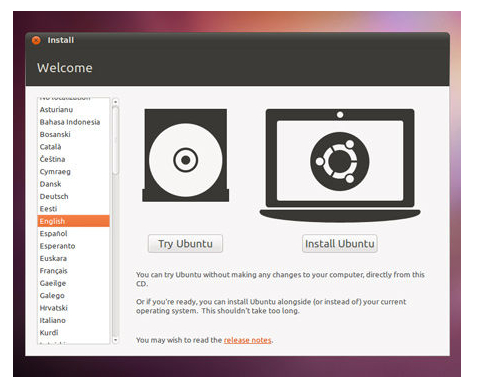Click the language list scrollbar thumb
This screenshot has height=389, width=481.
point(115,140)
